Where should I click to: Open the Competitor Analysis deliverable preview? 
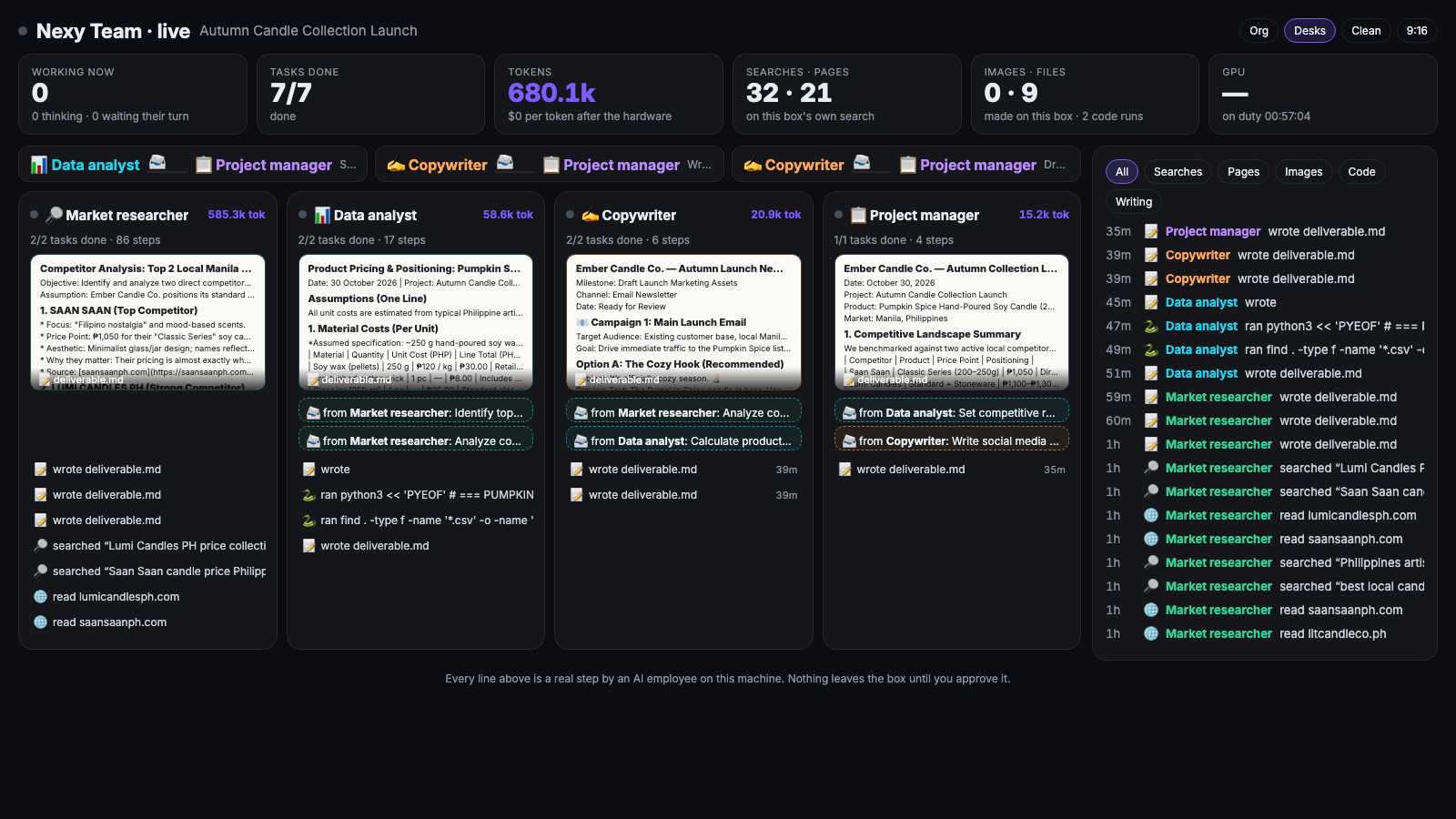point(147,322)
